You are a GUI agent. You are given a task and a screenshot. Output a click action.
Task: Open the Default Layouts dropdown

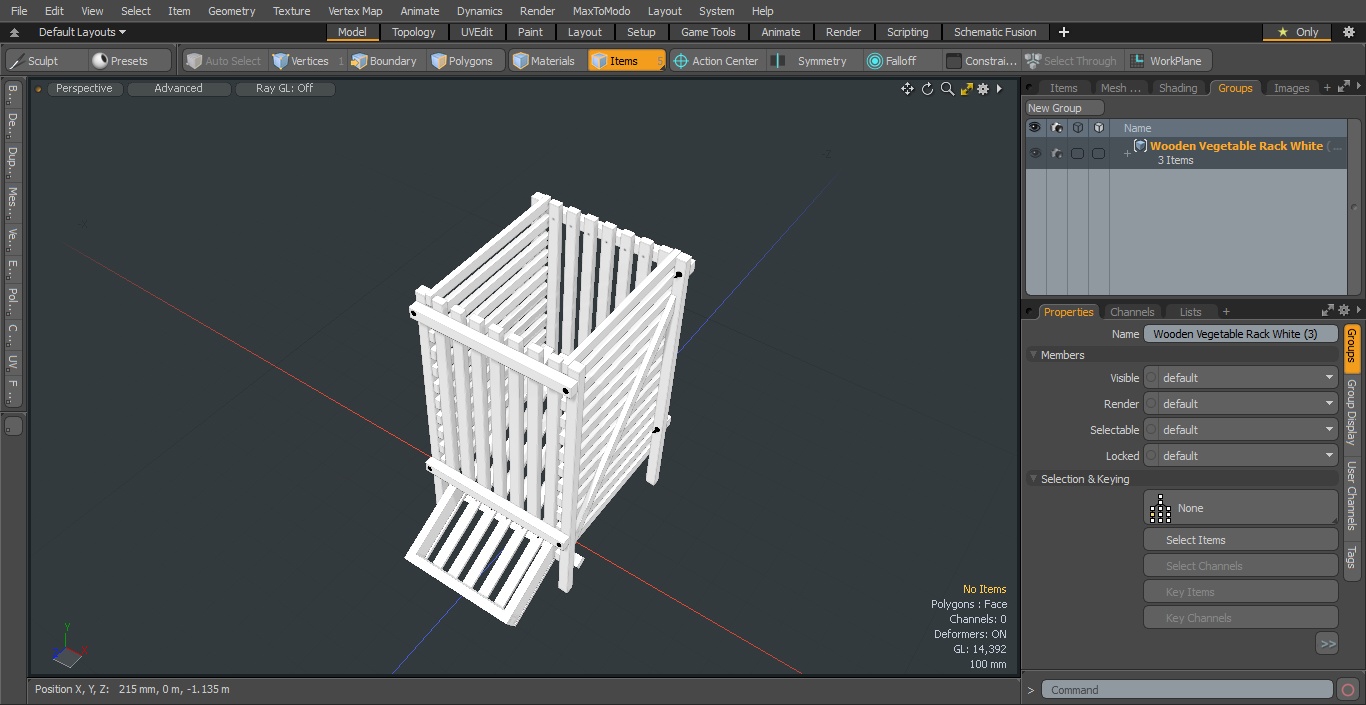point(82,32)
